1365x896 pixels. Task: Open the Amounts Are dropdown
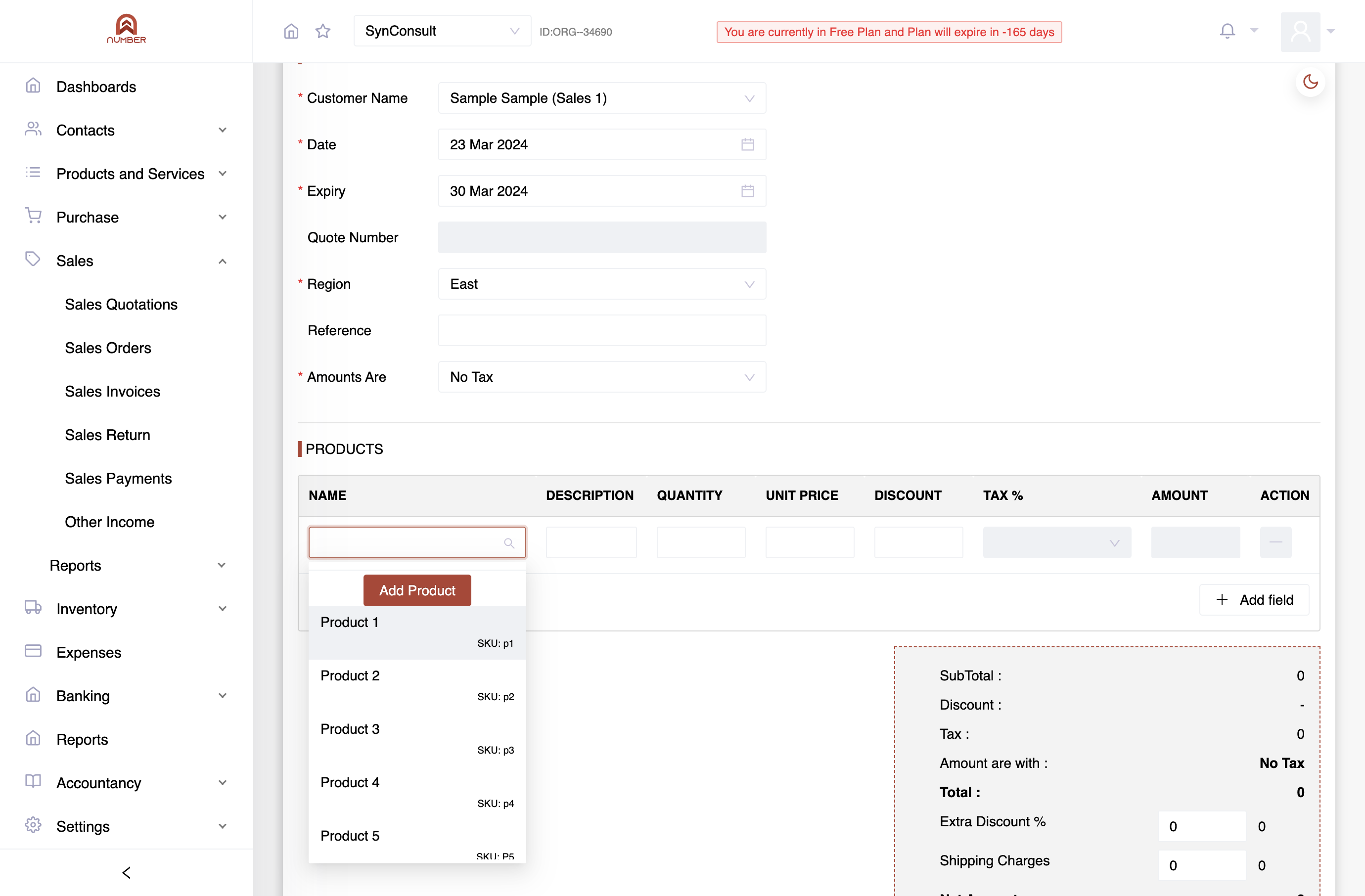pos(601,377)
